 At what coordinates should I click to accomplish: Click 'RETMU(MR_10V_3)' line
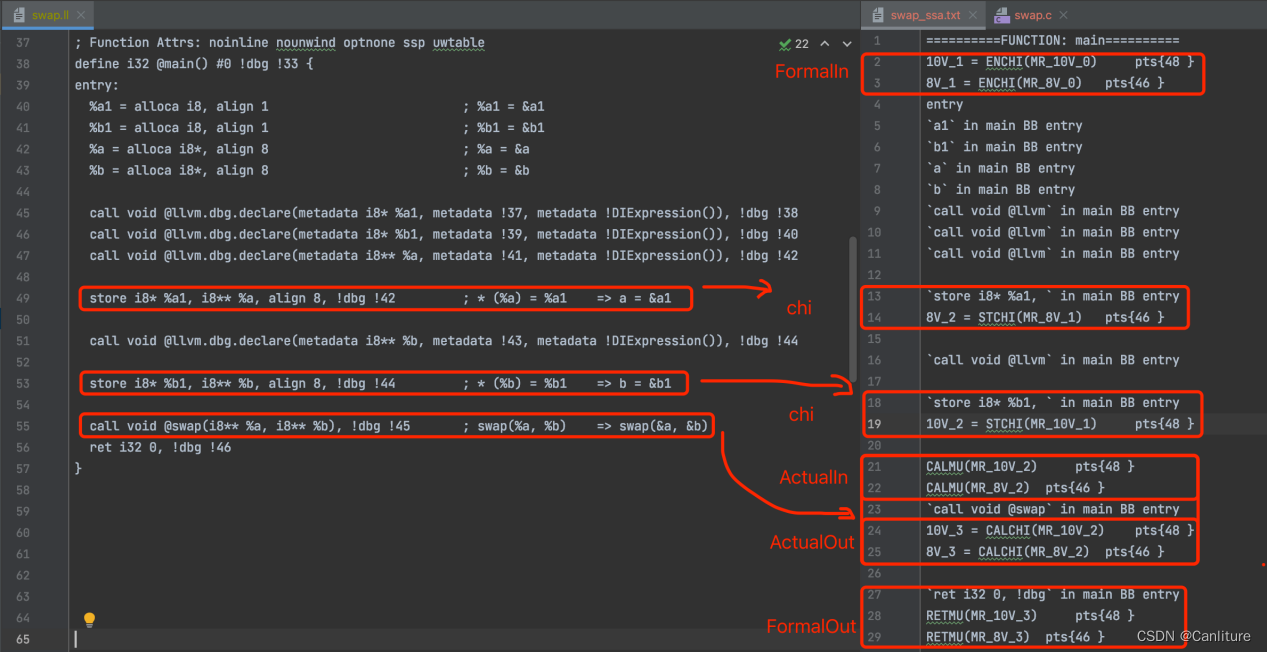1030,615
